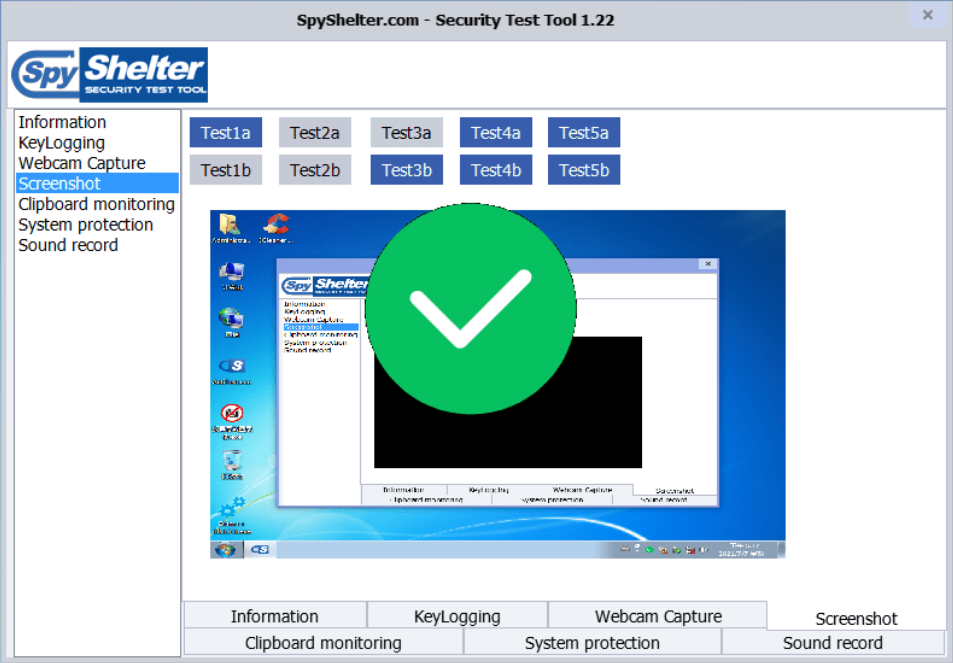Run the Test2a screenshot test

click(x=315, y=132)
